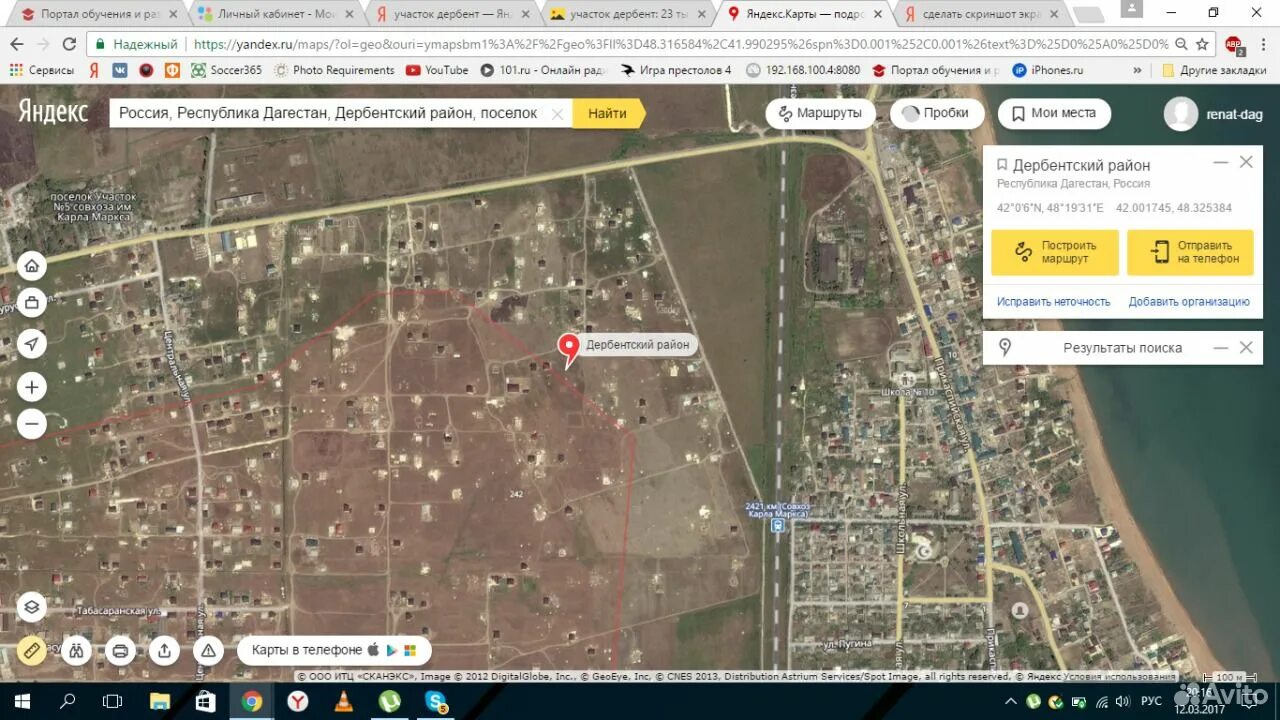Click the Добавить организацию link
Viewport: 1280px width, 720px height.
point(1189,301)
